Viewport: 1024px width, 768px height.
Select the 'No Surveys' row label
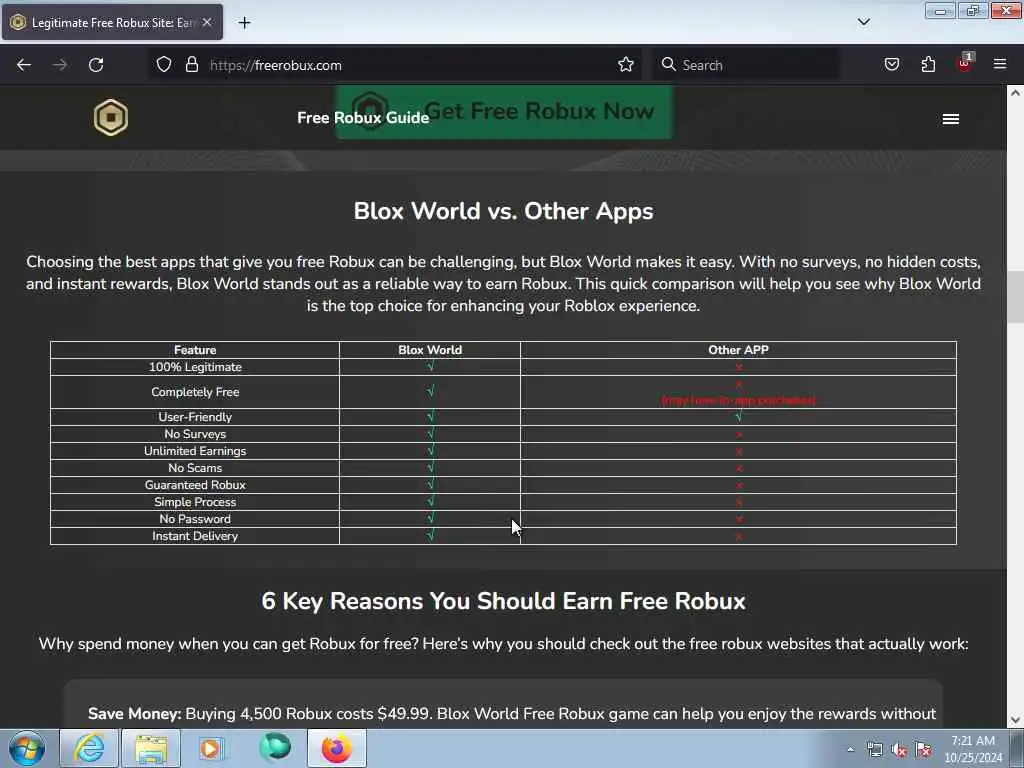(x=195, y=434)
